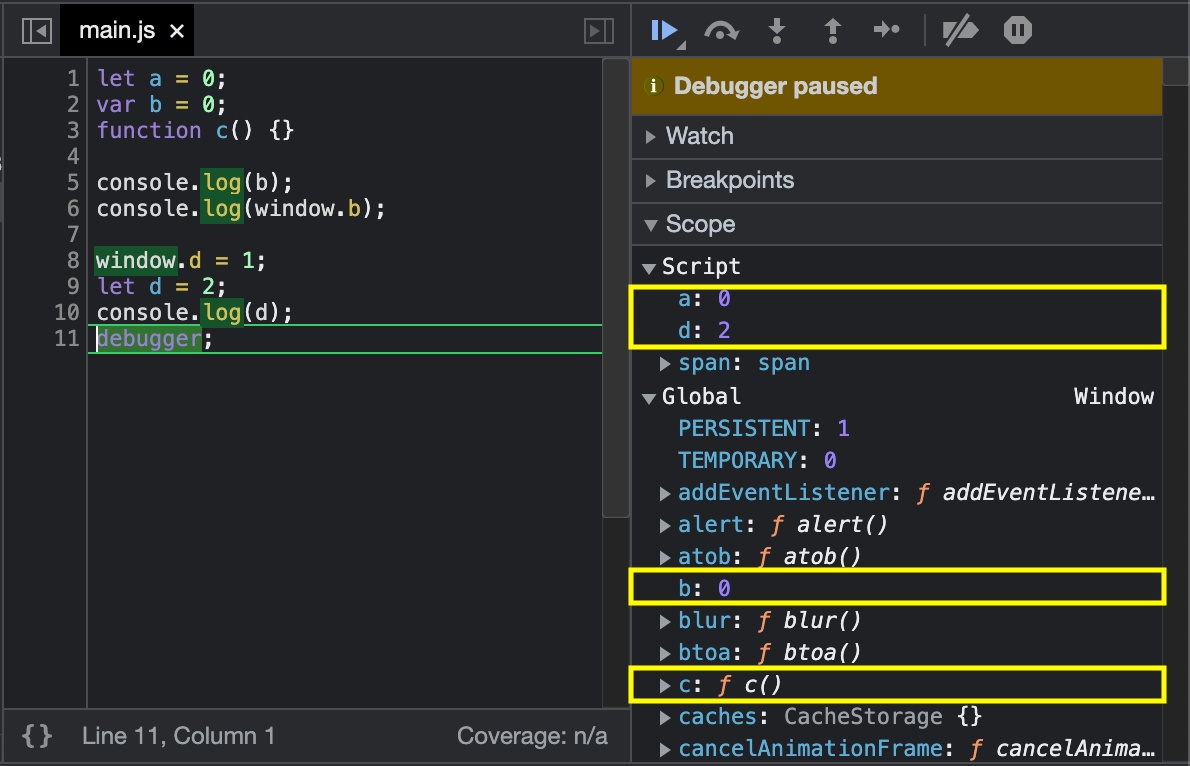Set breakpoint on line 8 gutter
1190x766 pixels.
(73, 260)
